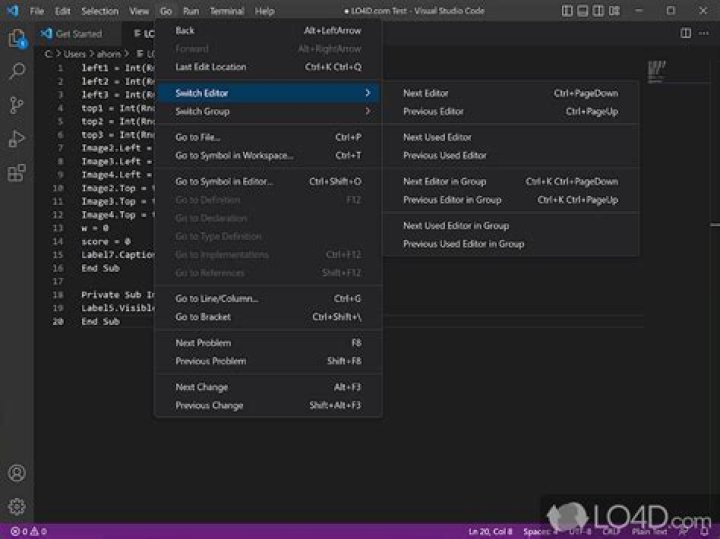Choose Previous Change
Image resolution: width=720 pixels, height=539 pixels.
[268, 405]
